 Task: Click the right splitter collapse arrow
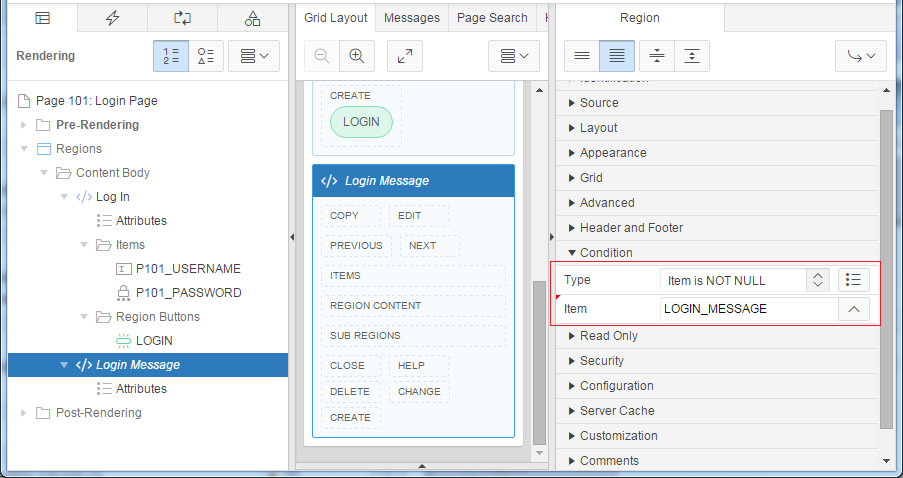click(552, 237)
